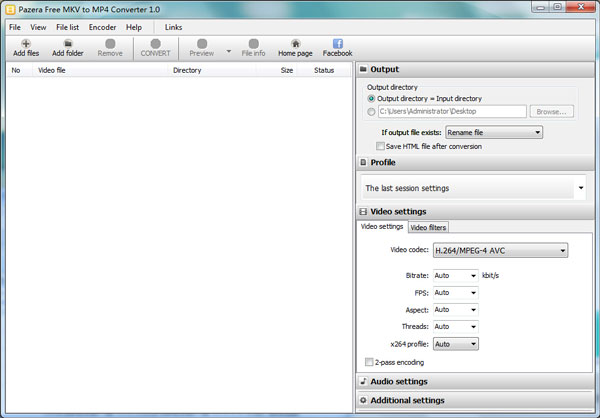Sort by the Status column header
Image resolution: width=600 pixels, height=418 pixels.
click(324, 70)
